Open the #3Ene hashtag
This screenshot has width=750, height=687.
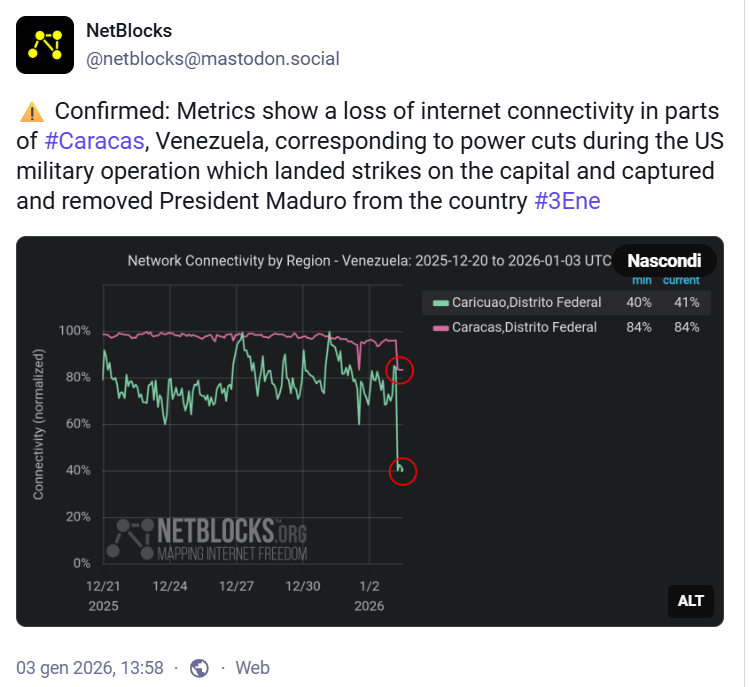(x=567, y=200)
